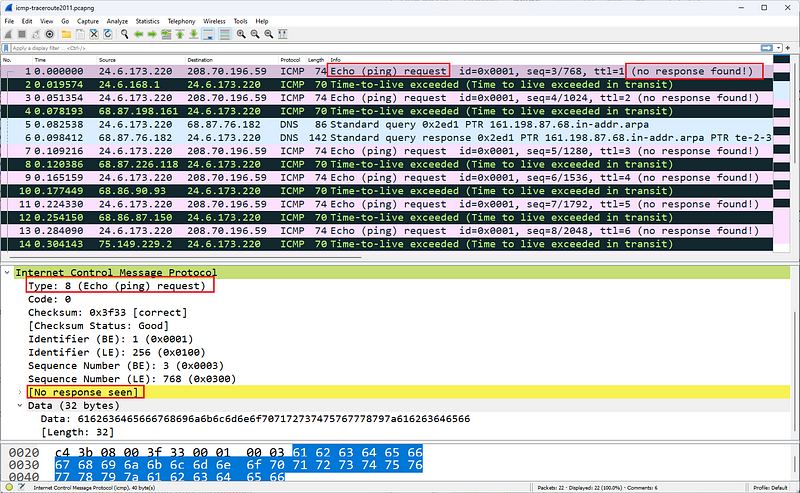Open a capture file folder icon
The height and width of the screenshot is (493, 800).
(x=66, y=34)
